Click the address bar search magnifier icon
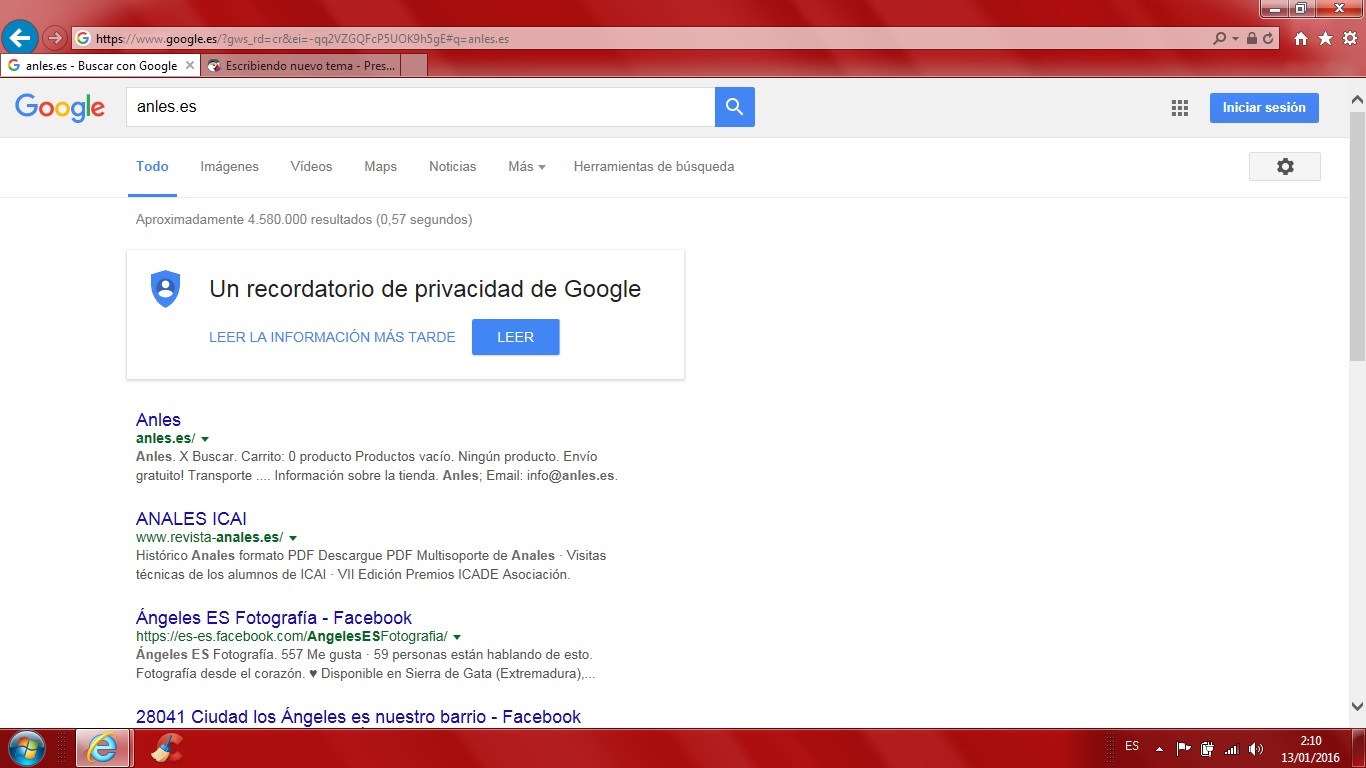1366x768 pixels. pos(1219,39)
